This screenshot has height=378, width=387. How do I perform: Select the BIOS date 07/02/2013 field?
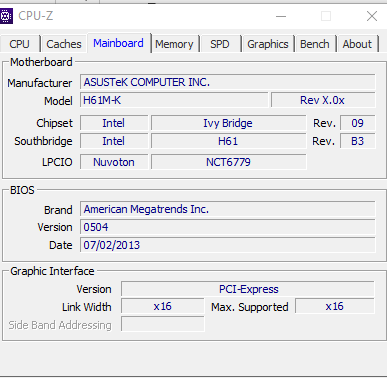click(x=228, y=245)
